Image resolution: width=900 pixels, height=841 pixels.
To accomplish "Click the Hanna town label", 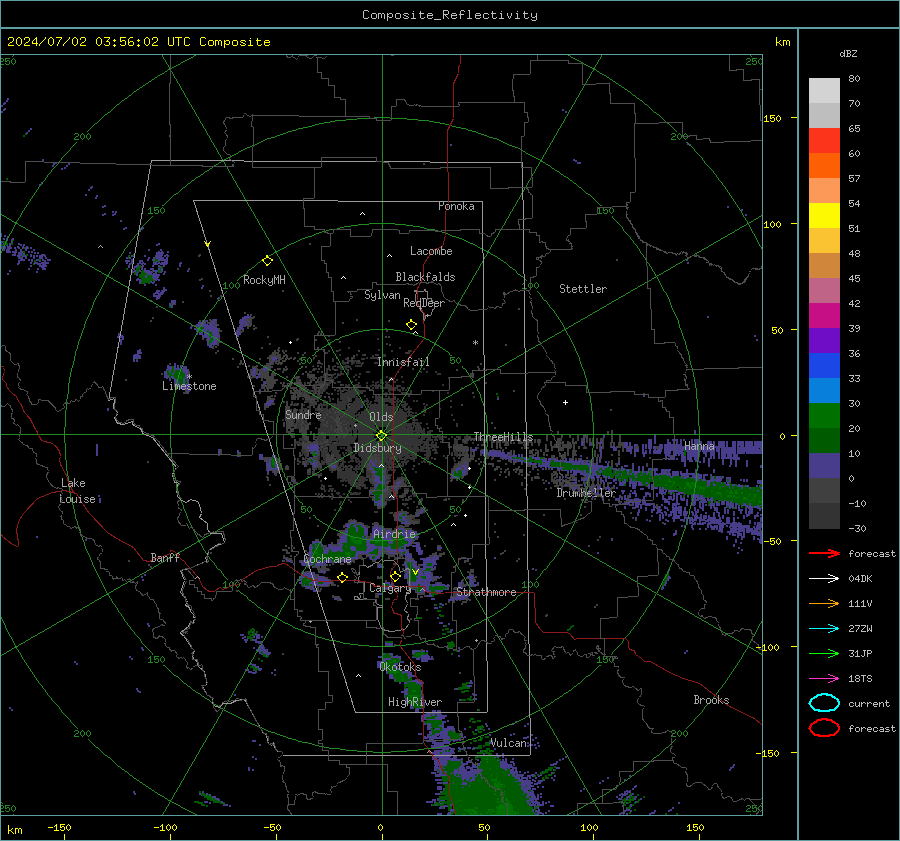I will tap(699, 446).
